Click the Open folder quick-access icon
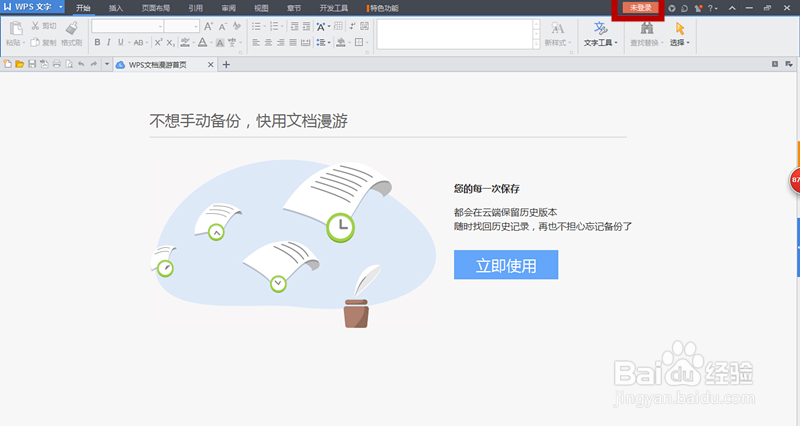 [19, 64]
